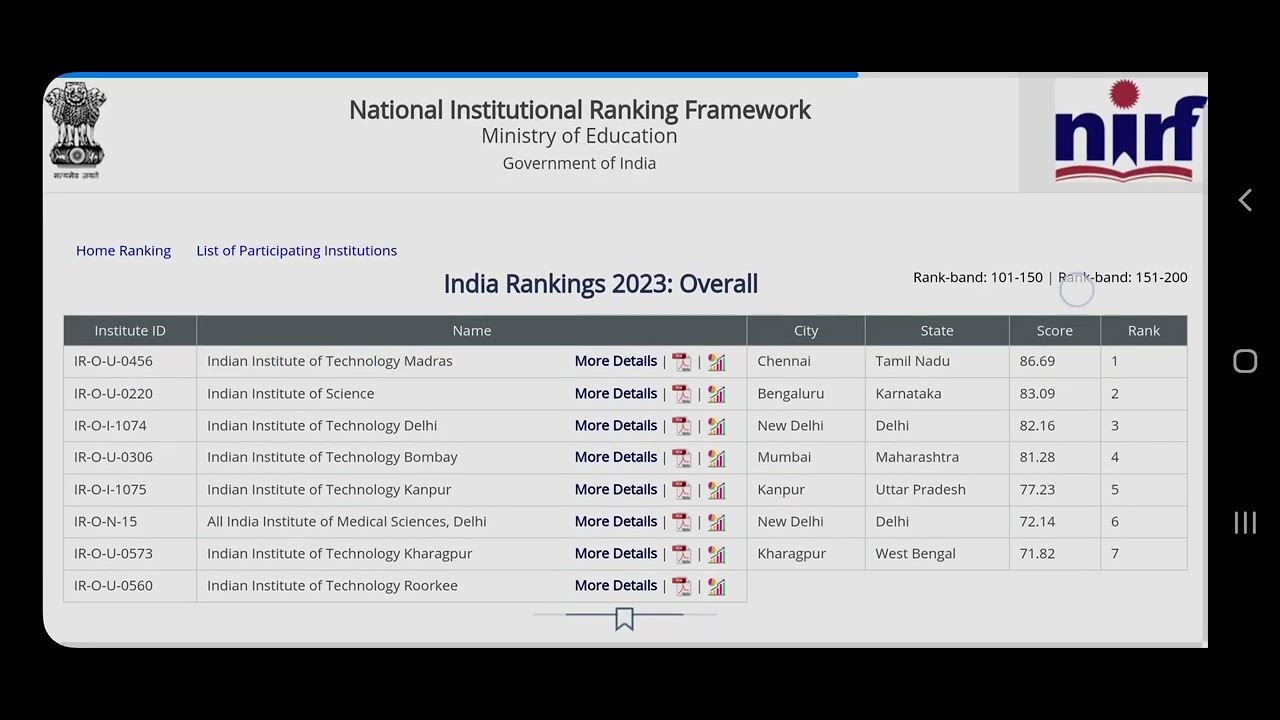
Task: Open Rank-band: 151-200 link
Action: (x=1122, y=277)
